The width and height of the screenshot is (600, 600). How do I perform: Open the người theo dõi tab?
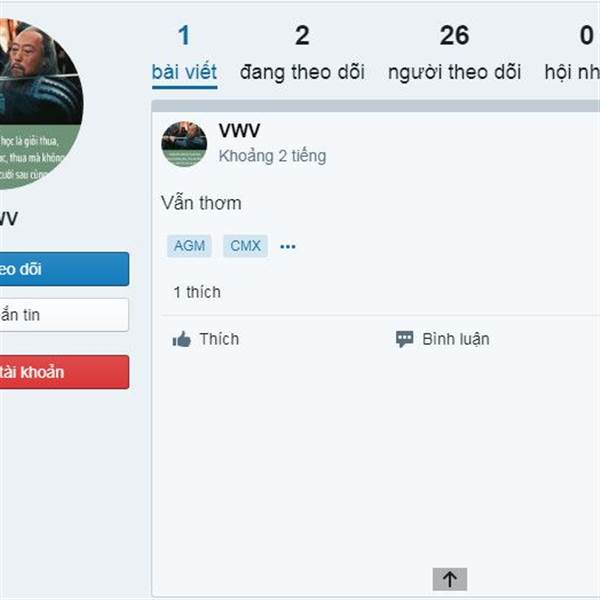click(454, 54)
